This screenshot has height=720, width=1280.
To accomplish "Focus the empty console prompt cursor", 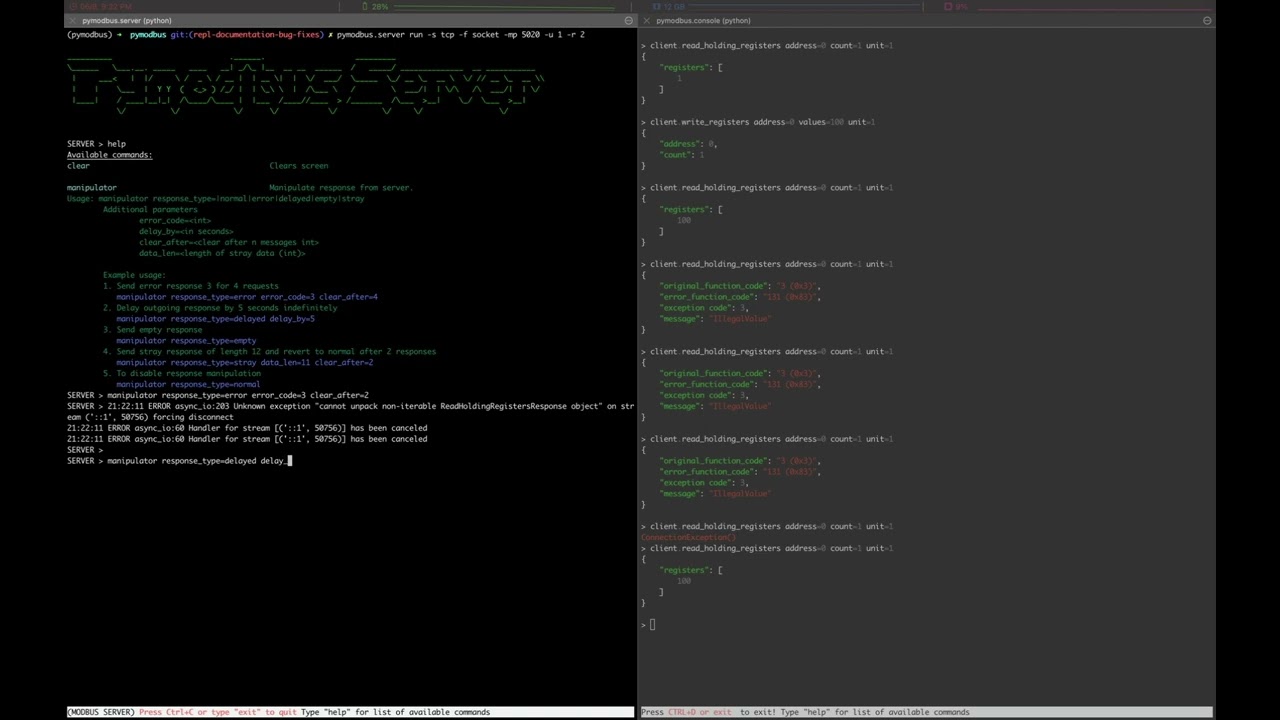I will coord(652,625).
